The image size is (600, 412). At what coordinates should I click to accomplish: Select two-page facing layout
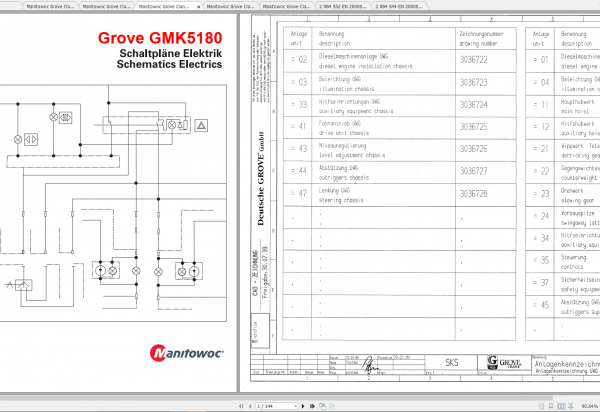pyautogui.click(x=561, y=406)
